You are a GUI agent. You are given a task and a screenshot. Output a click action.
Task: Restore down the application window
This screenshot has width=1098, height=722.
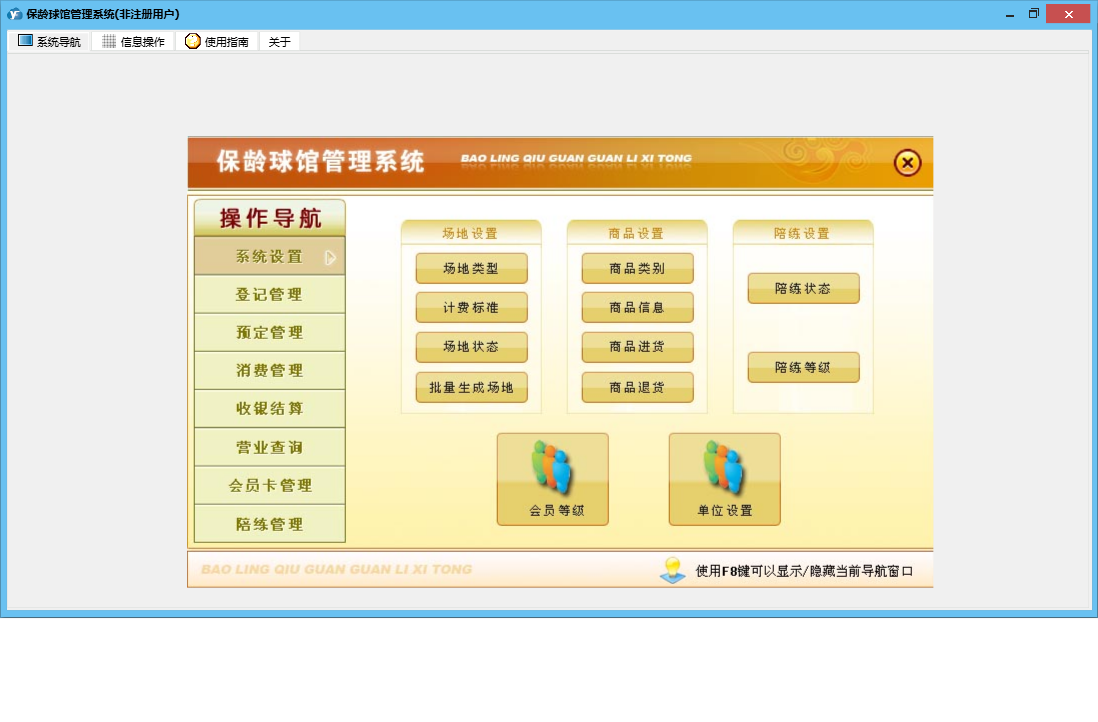[1034, 14]
